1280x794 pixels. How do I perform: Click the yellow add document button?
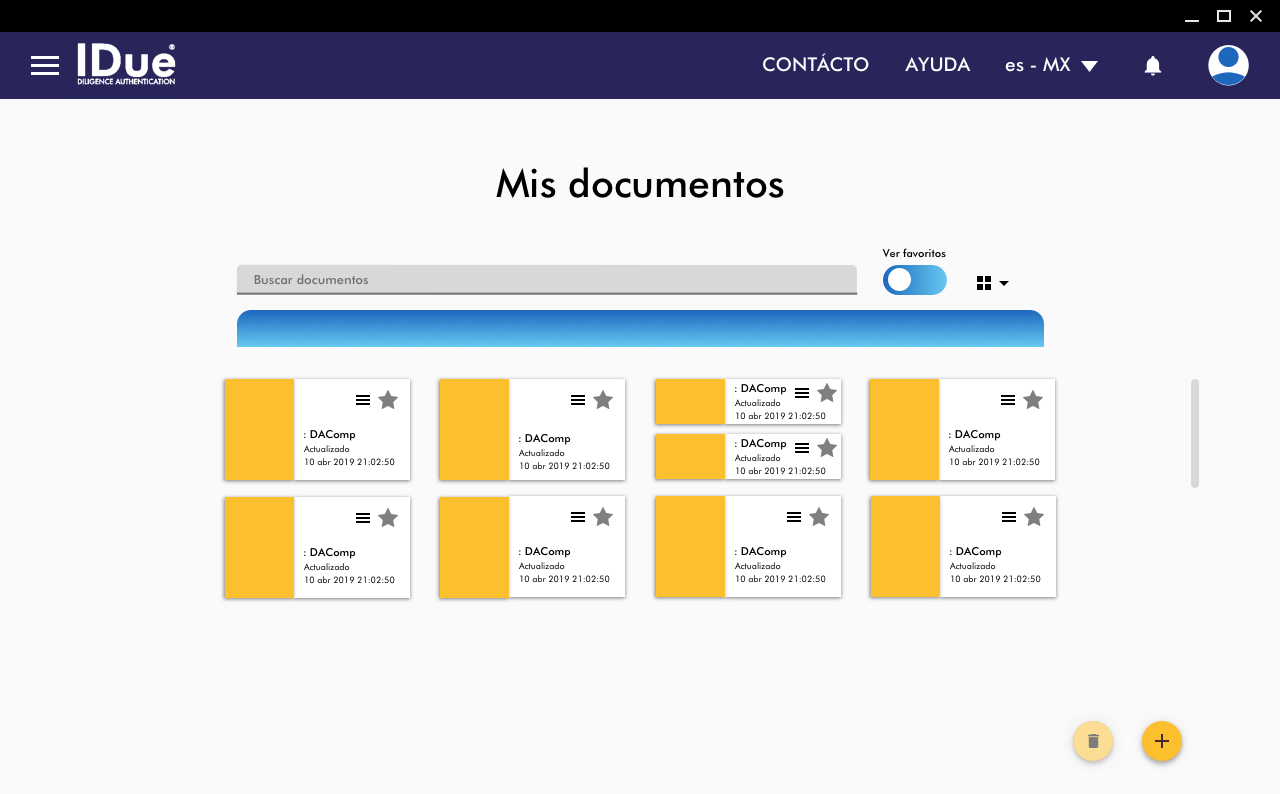point(1161,741)
